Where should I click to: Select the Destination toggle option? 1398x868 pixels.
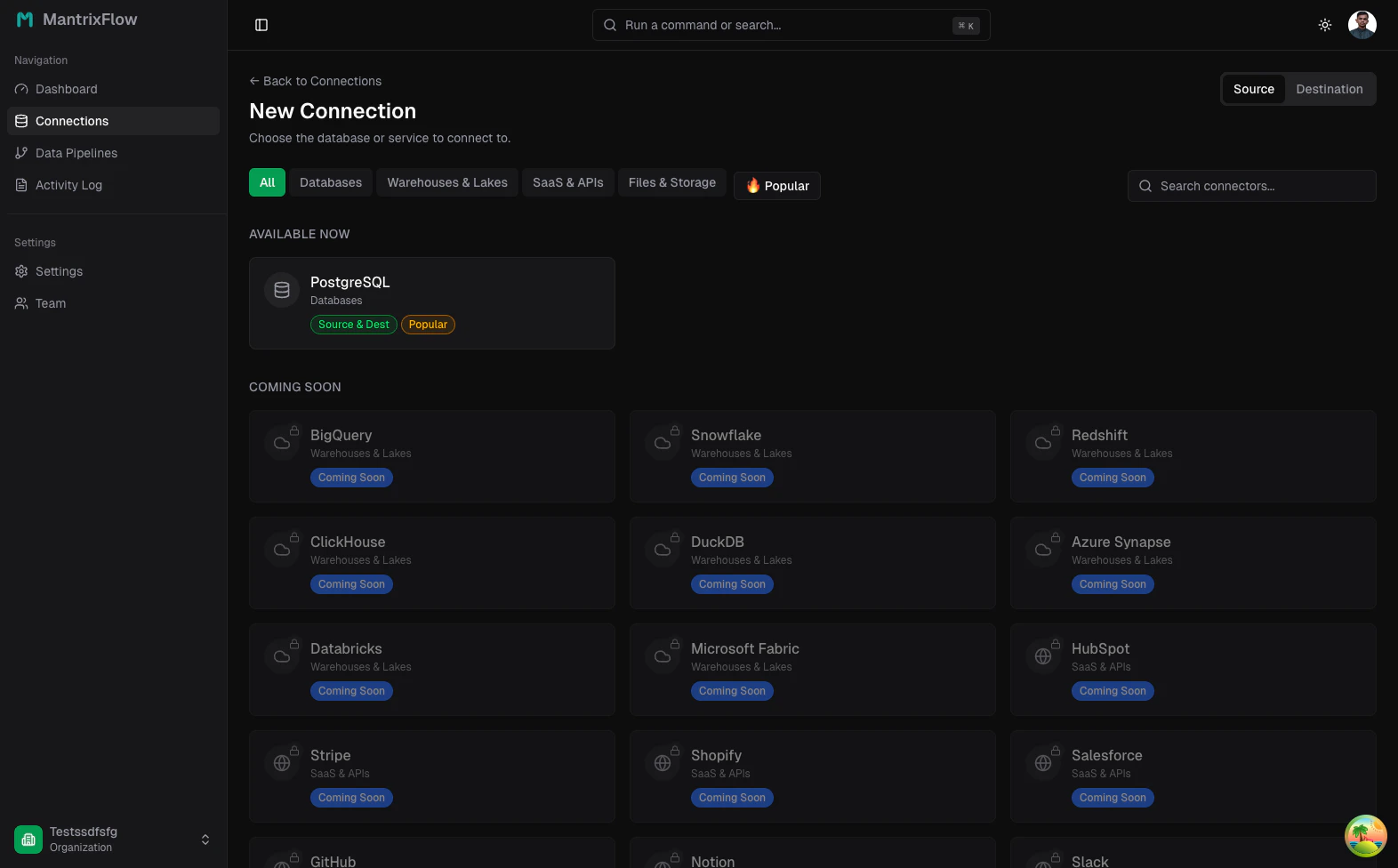[1330, 89]
